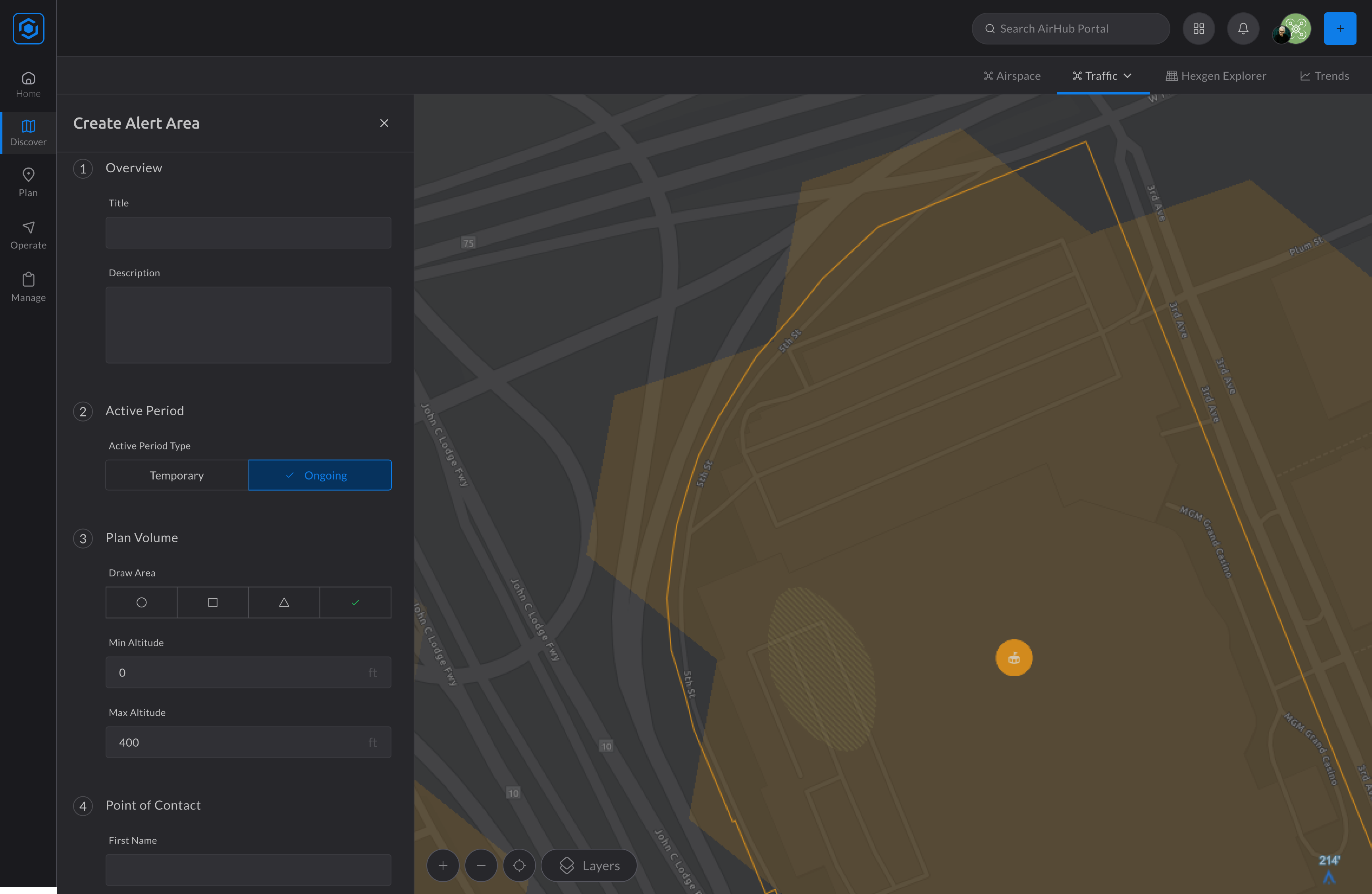Click the orange drone marker on map
The height and width of the screenshot is (894, 1372).
[1014, 658]
